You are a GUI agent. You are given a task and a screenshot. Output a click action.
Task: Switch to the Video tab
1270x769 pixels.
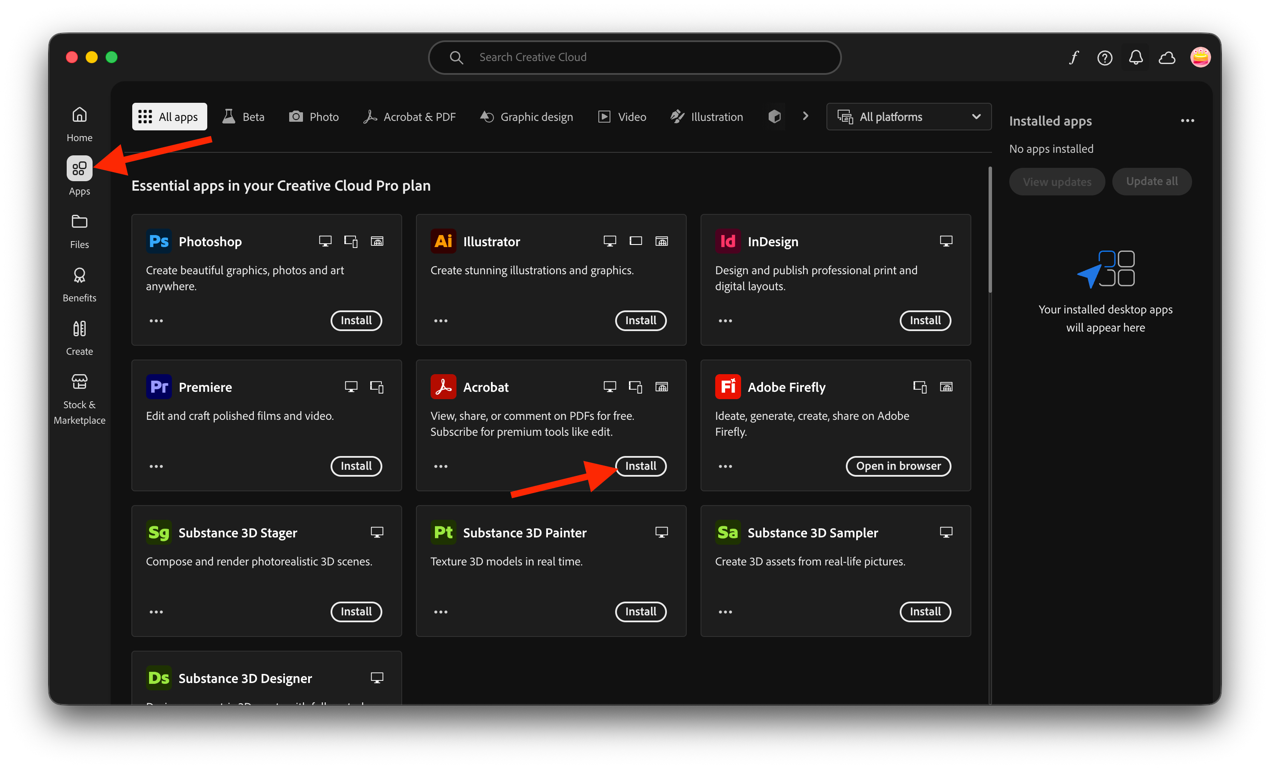622,117
